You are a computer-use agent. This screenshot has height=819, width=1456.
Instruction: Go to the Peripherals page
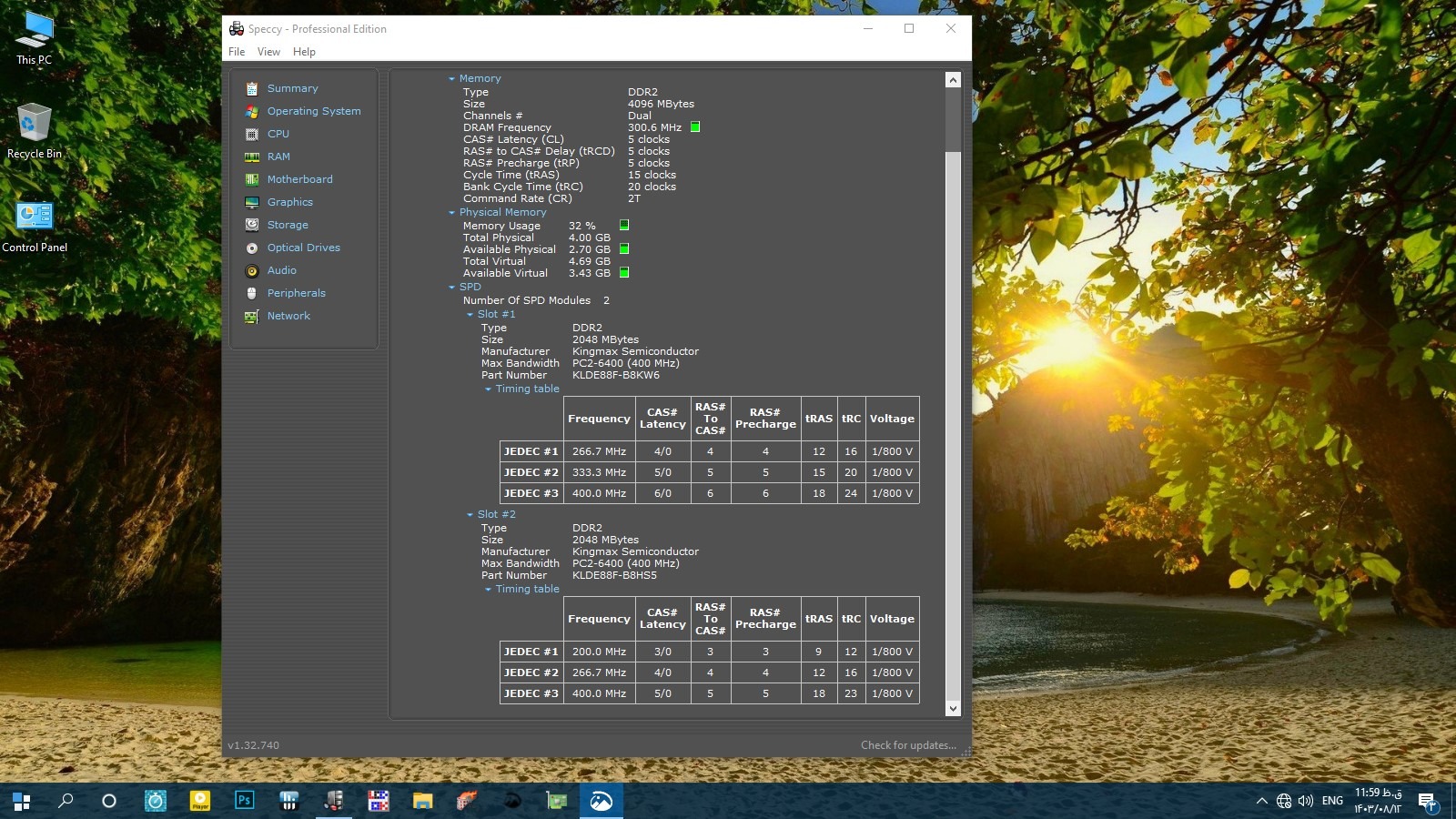click(297, 293)
